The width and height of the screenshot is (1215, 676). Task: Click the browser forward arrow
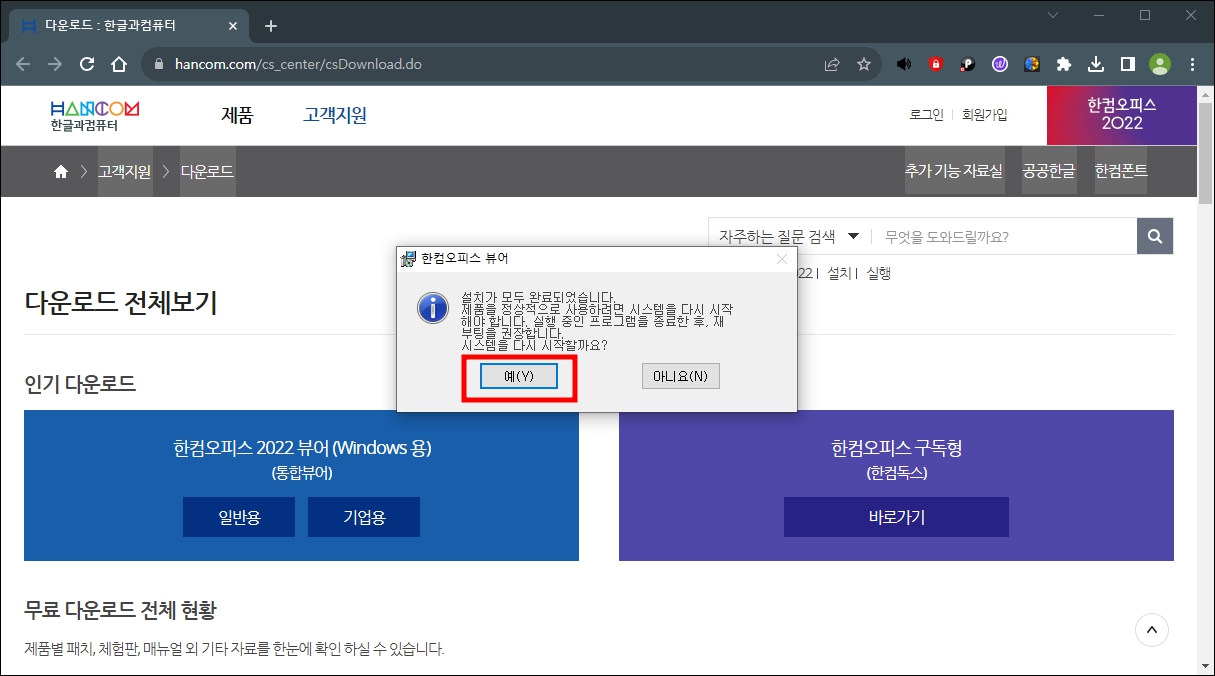[x=55, y=64]
